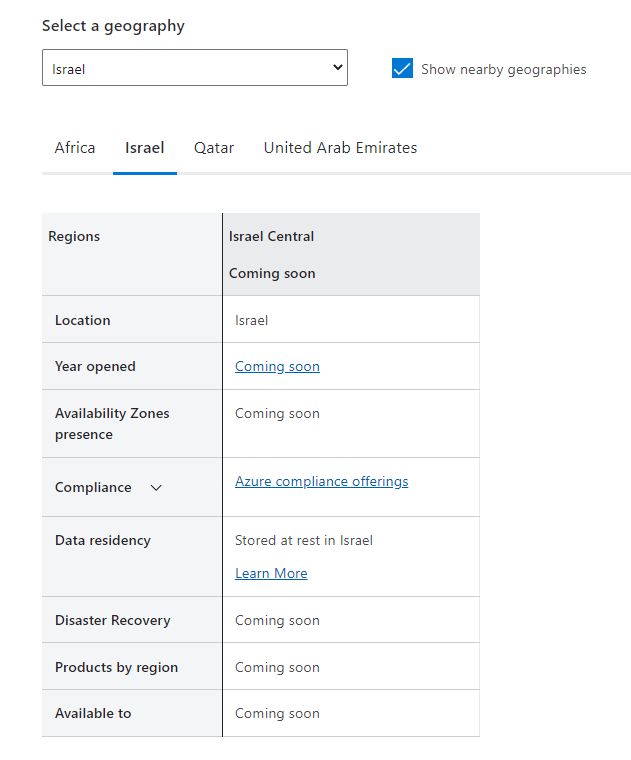Open the Qatar tab
The image size is (631, 760).
click(x=214, y=147)
